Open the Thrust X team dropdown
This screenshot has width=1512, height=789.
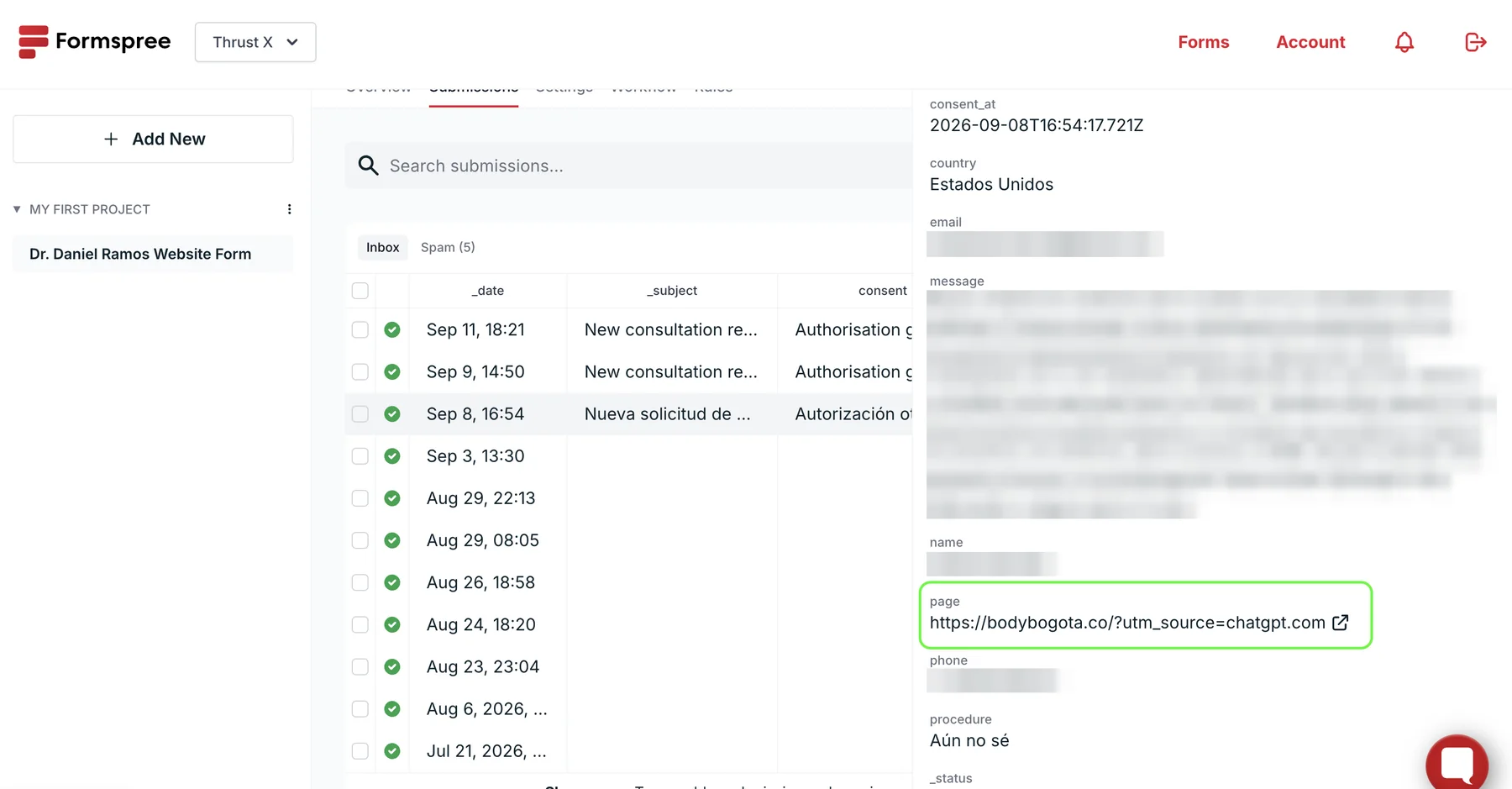(255, 42)
